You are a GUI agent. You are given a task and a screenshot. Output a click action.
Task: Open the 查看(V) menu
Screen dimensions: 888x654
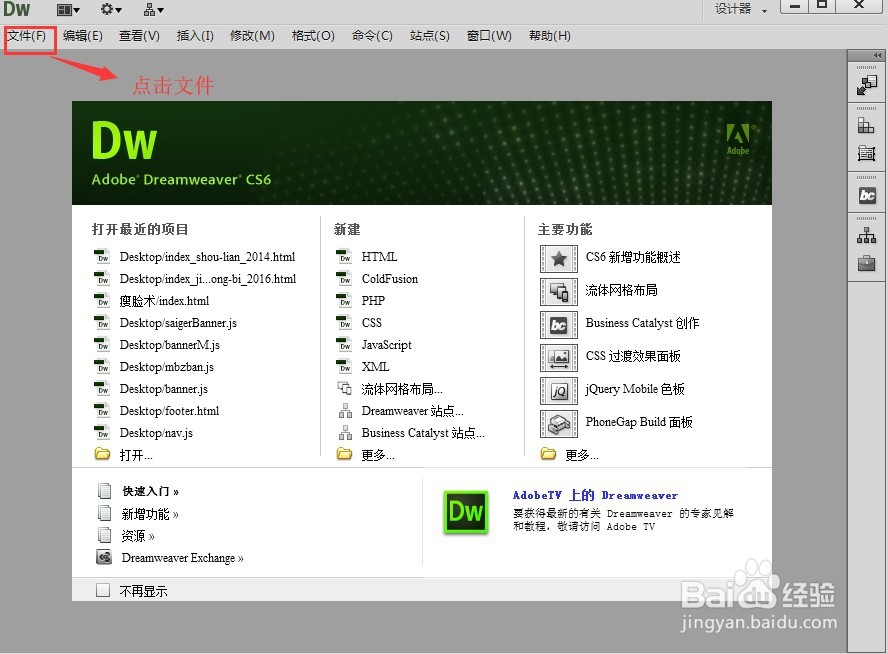tap(139, 36)
